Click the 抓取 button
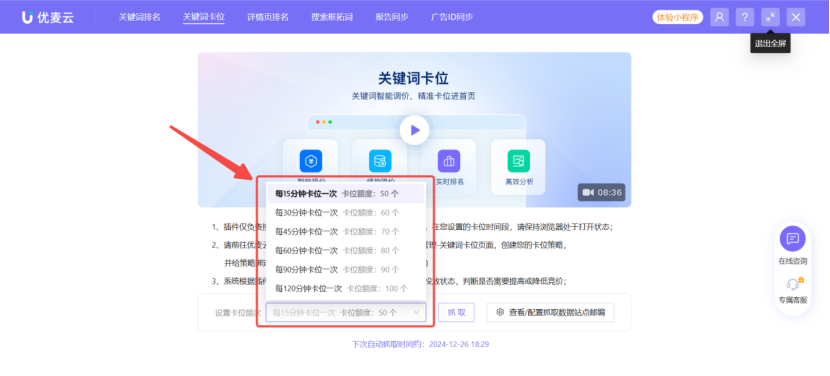The height and width of the screenshot is (376, 830). 456,312
